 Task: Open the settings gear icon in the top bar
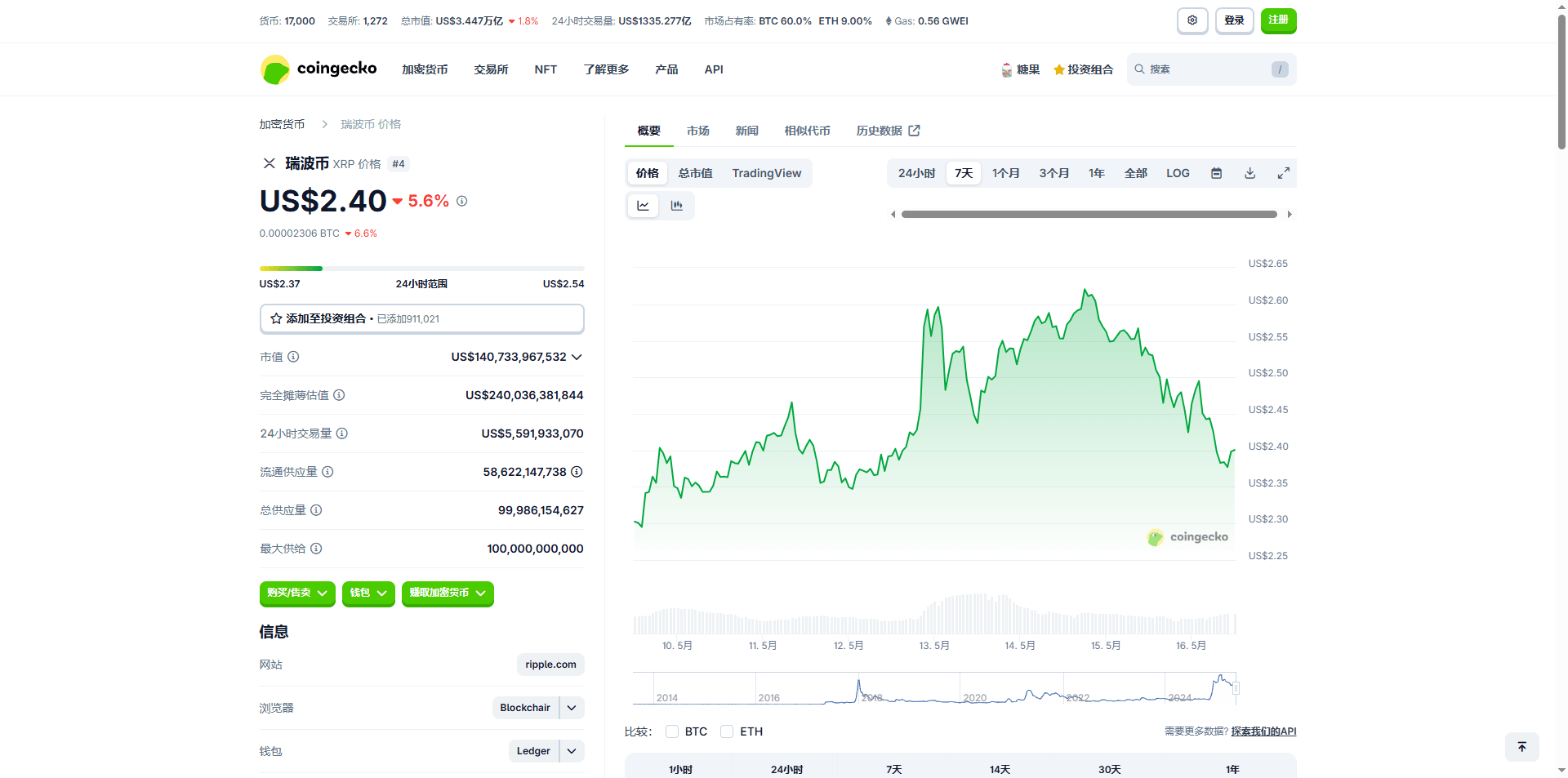click(1192, 20)
